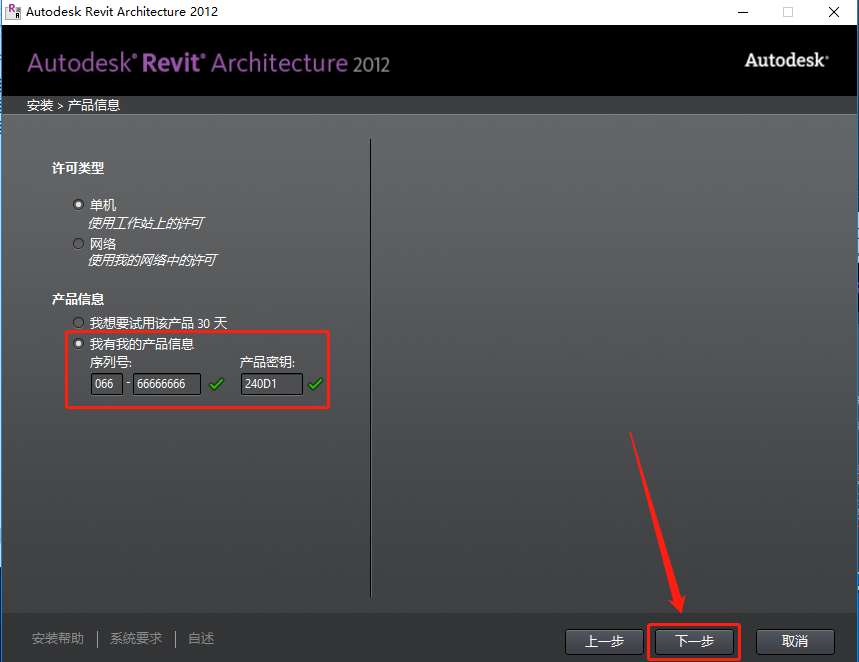This screenshot has height=662, width=859.
Task: Open the 系统要求 system requirements link
Action: click(x=136, y=638)
